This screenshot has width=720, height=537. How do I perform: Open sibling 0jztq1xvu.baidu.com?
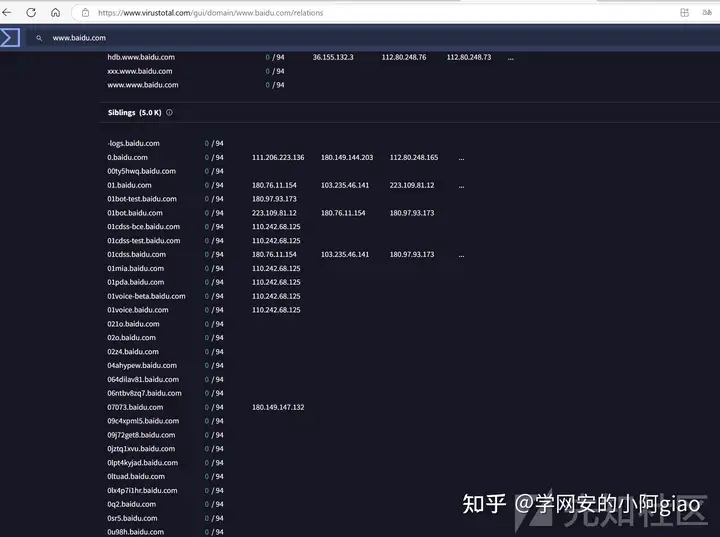pyautogui.click(x=141, y=449)
